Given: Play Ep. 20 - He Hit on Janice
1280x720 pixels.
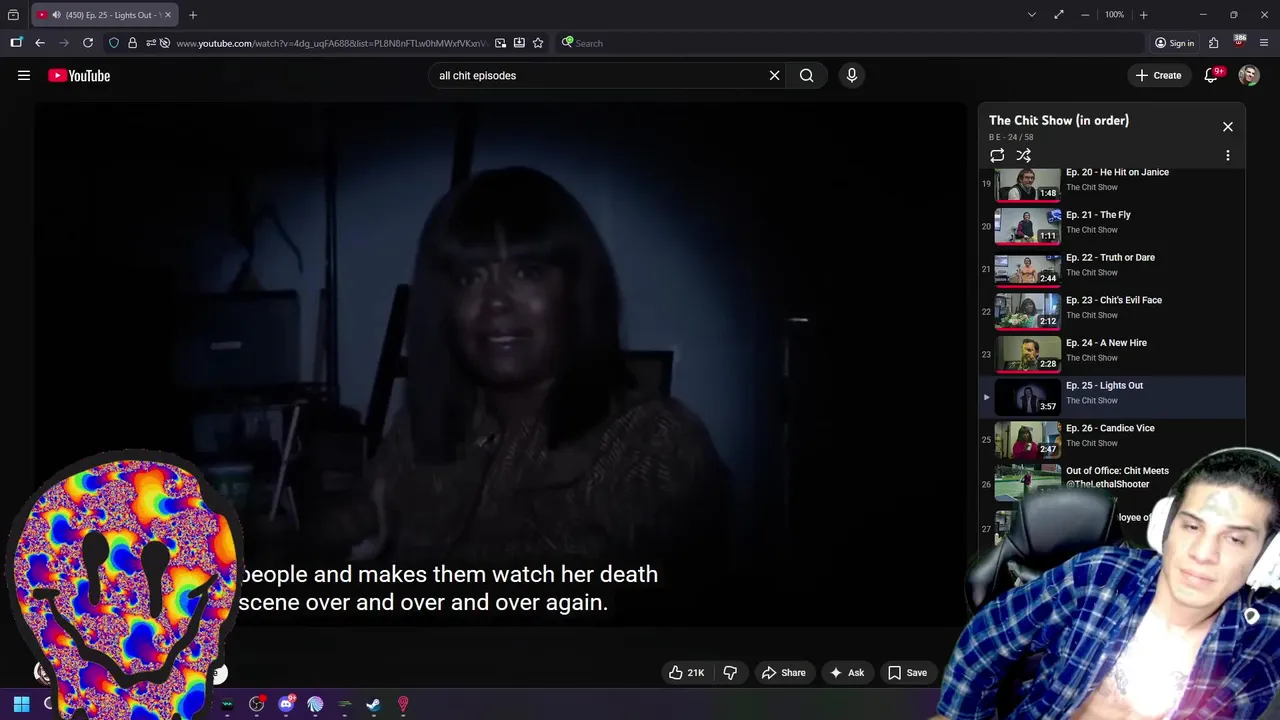Looking at the screenshot, I should (x=1112, y=184).
